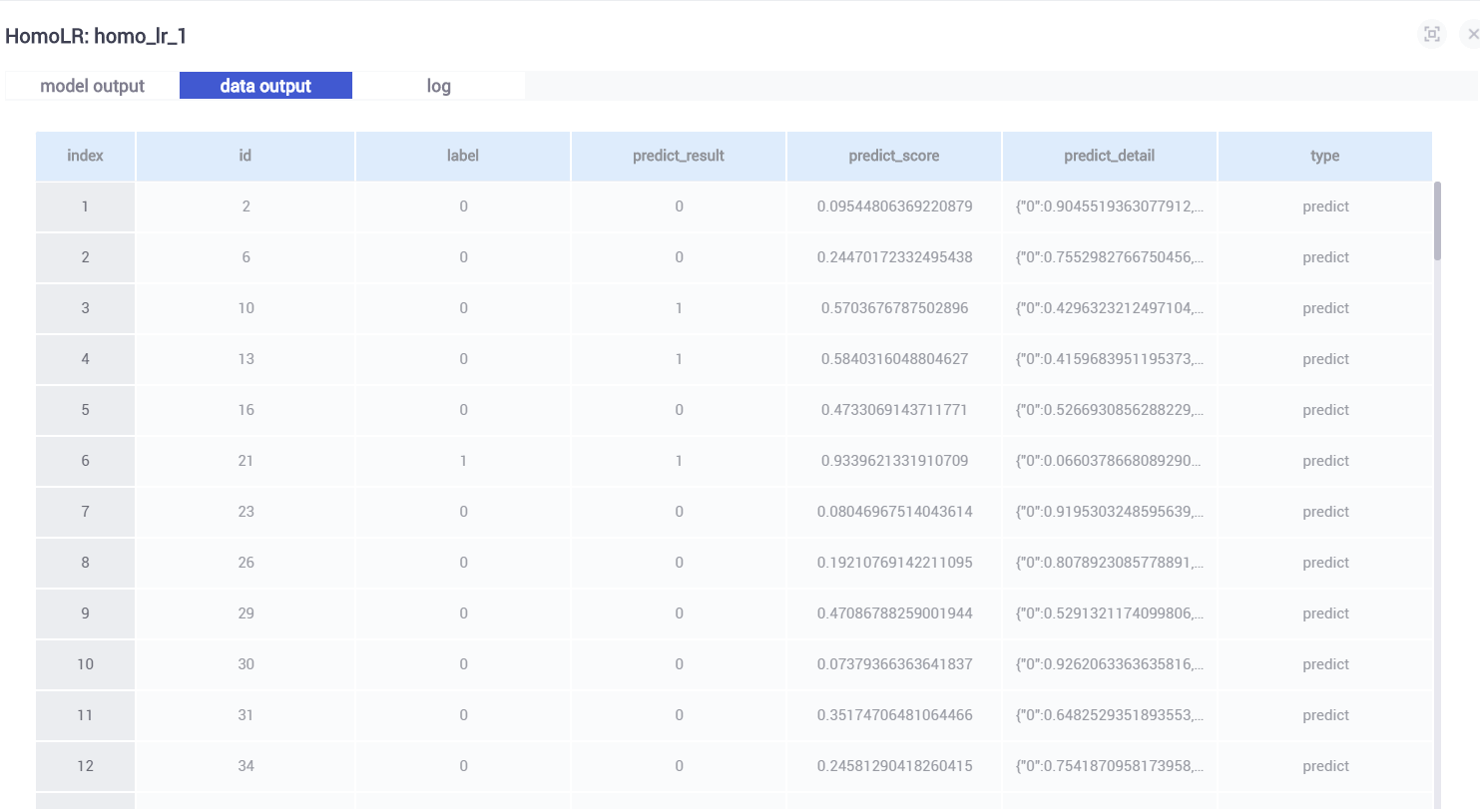Screen dimensions: 1480x812
Task: Click the table's vertical scrollbar thumb
Action: 1437,220
